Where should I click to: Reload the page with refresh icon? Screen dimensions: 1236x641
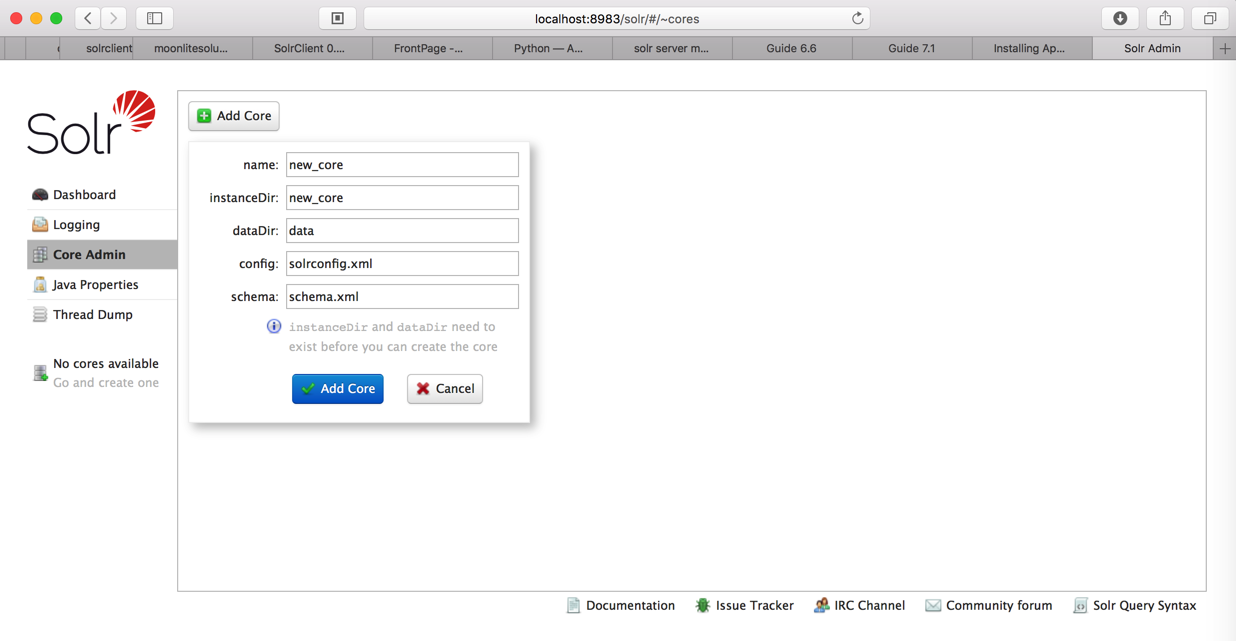pyautogui.click(x=857, y=18)
